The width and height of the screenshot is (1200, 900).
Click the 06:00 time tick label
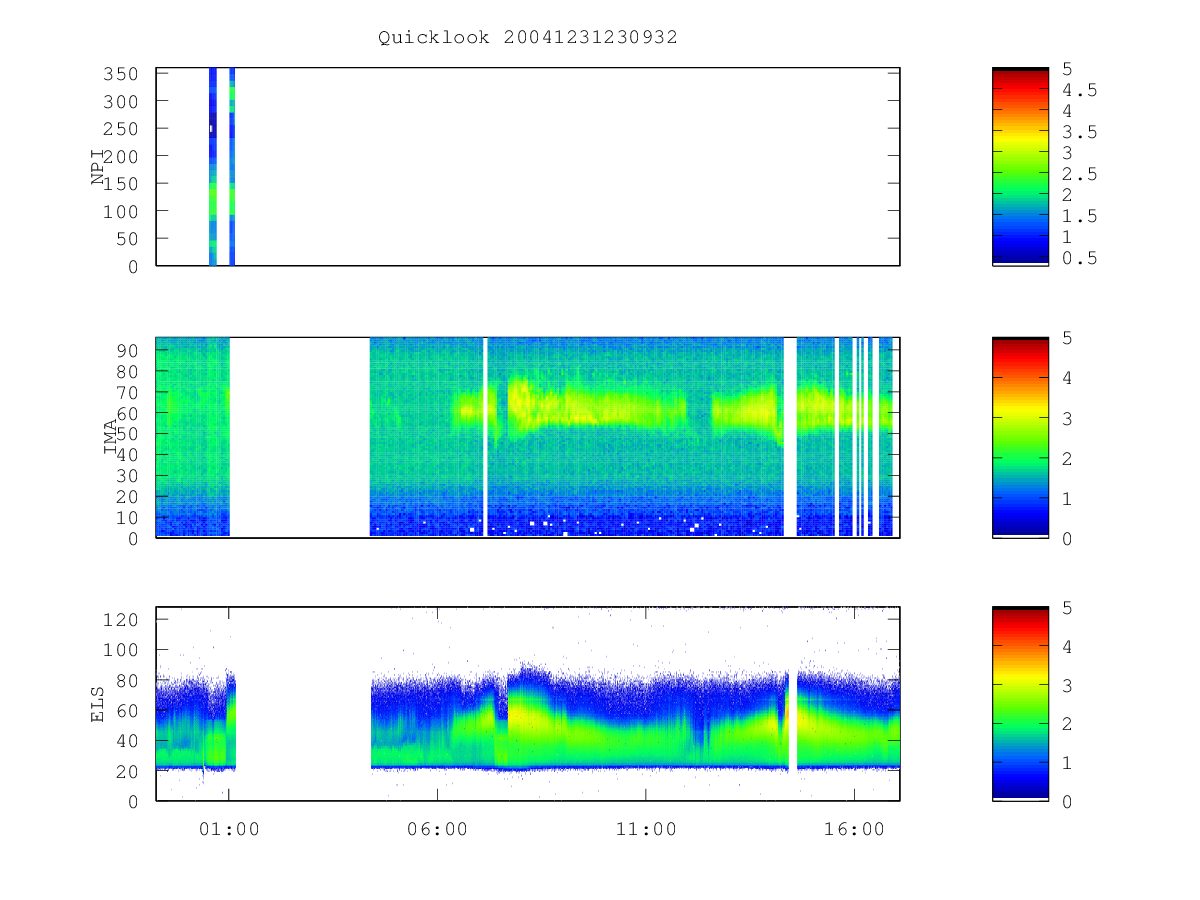pyautogui.click(x=437, y=829)
